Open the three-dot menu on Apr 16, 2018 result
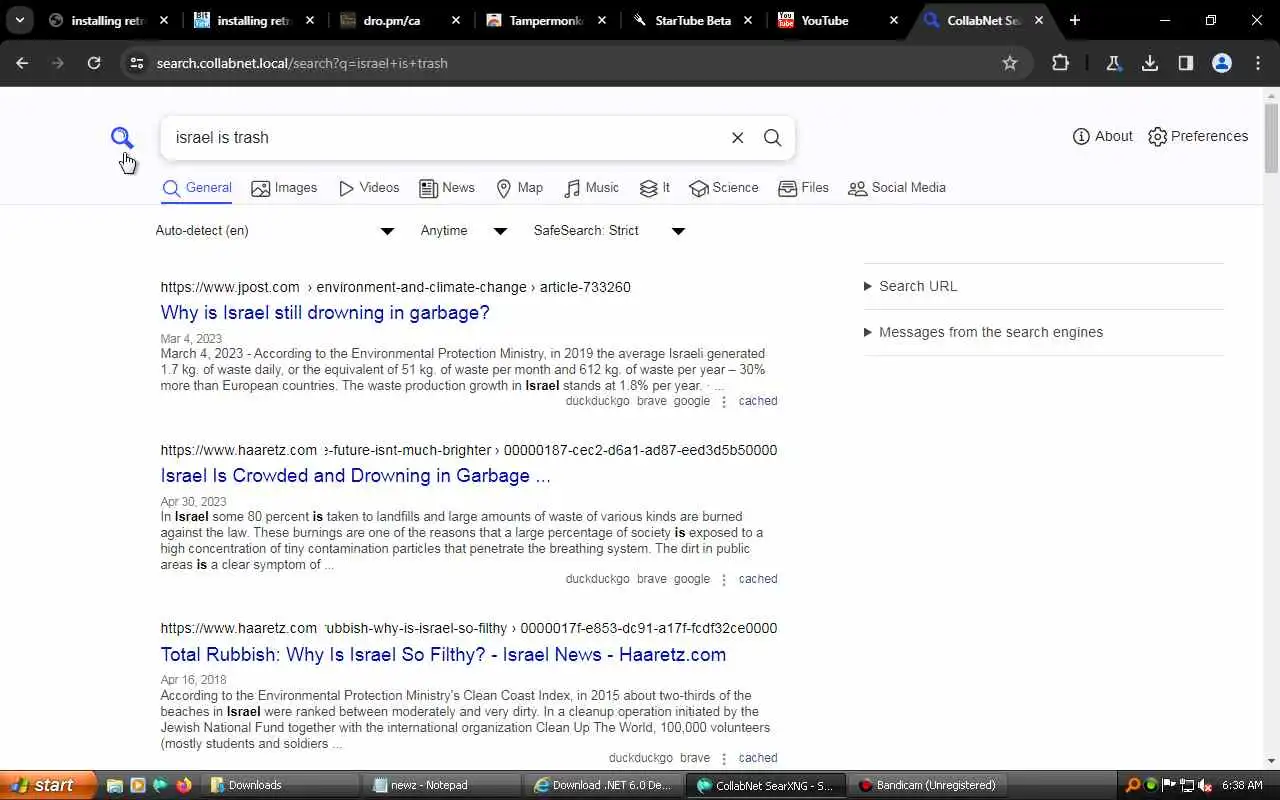The width and height of the screenshot is (1280, 800). coord(724,758)
